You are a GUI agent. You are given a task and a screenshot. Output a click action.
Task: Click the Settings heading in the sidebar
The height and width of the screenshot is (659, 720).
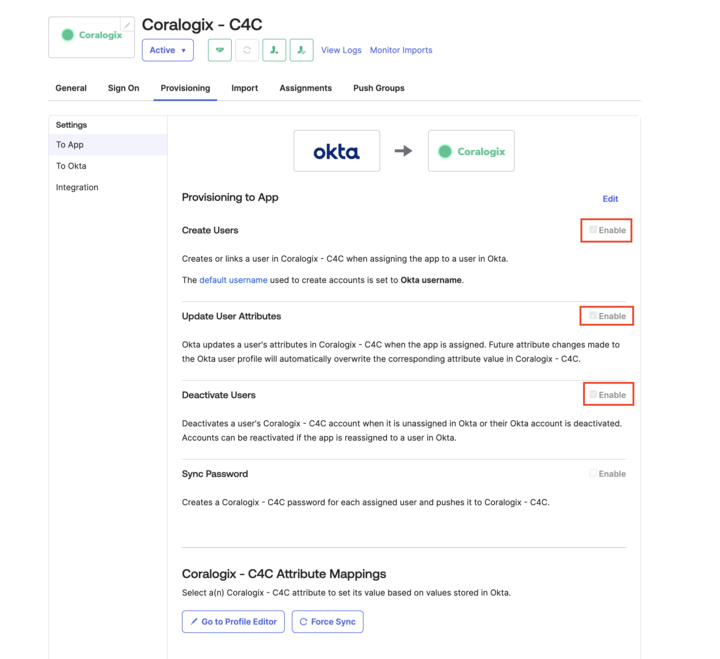[x=71, y=125]
